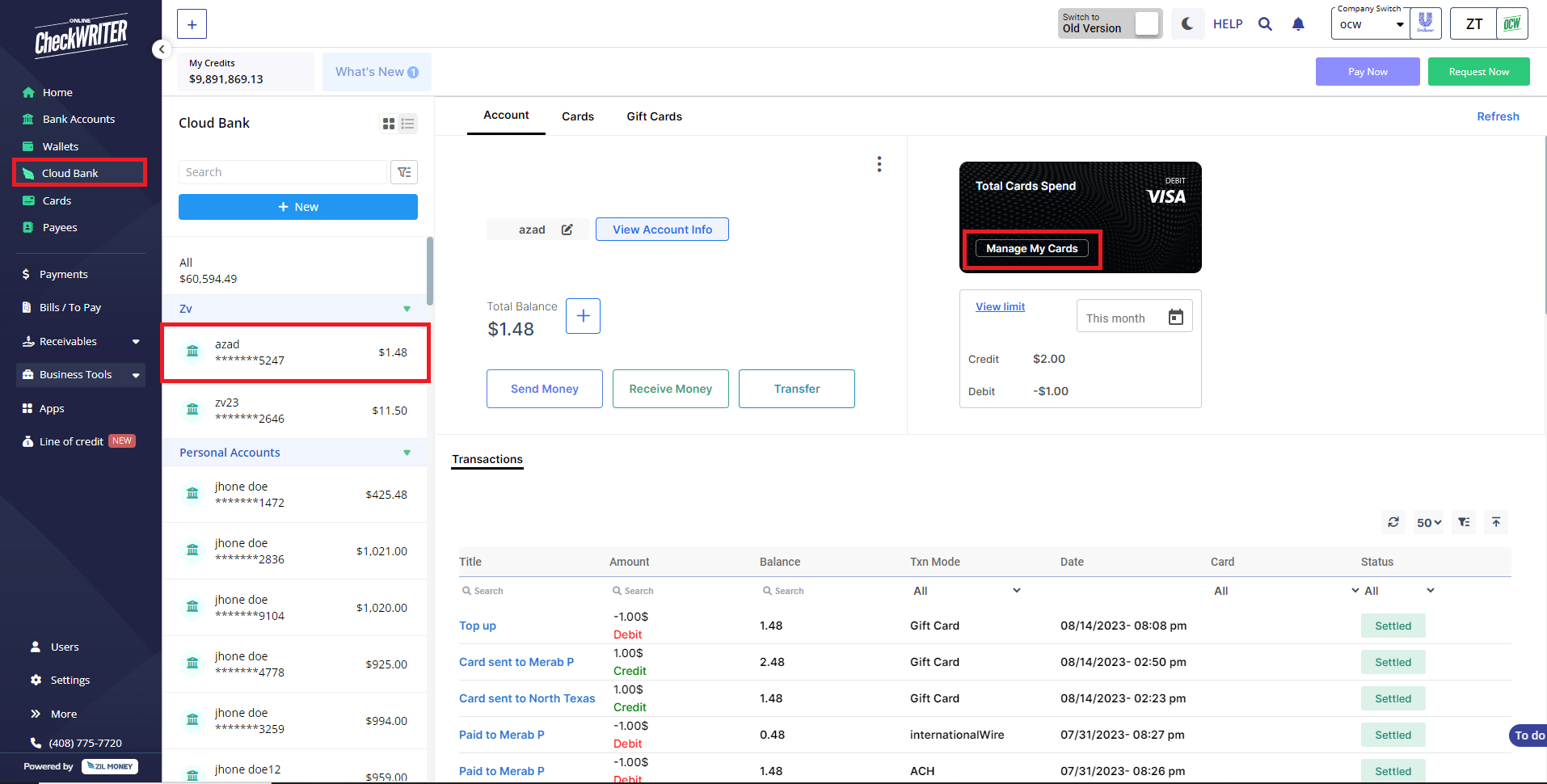Open Card filter dropdown
This screenshot has width=1547, height=784.
[1287, 591]
